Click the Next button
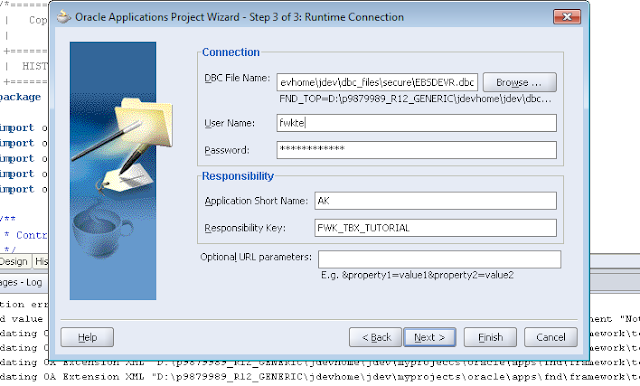The height and width of the screenshot is (386, 640). coord(429,337)
